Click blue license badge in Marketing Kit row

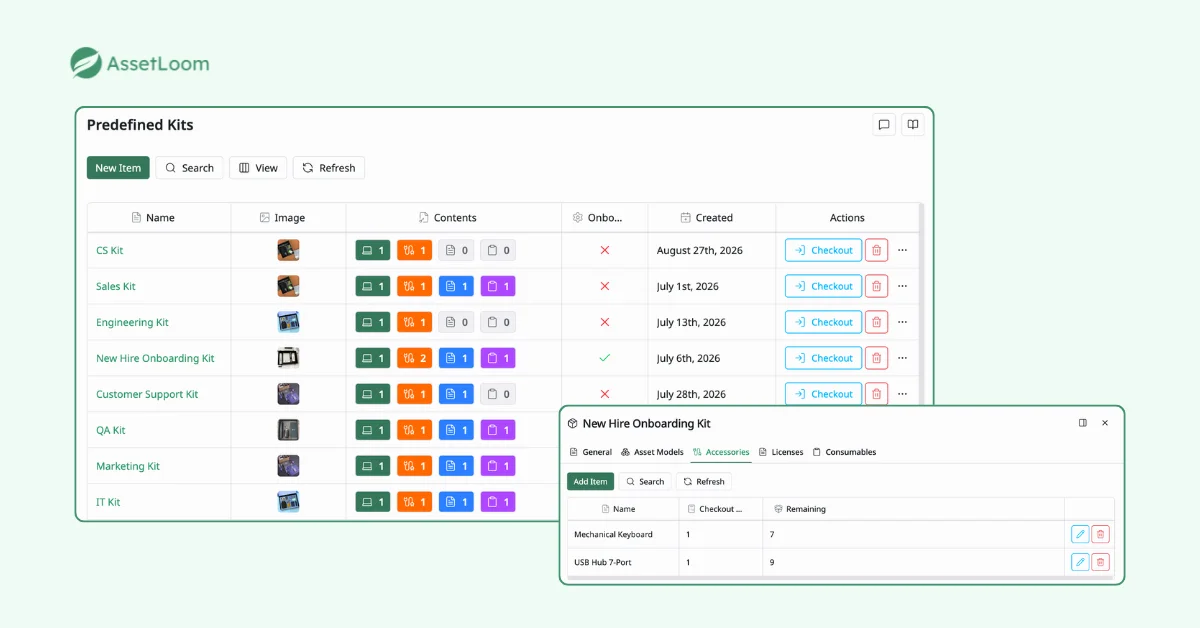pos(456,466)
